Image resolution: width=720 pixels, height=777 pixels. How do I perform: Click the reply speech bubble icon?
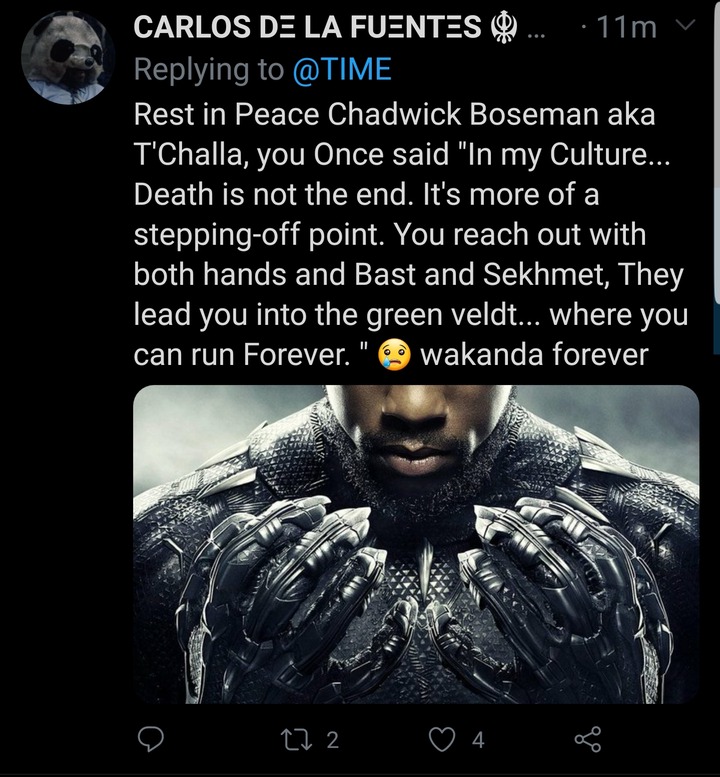coord(149,739)
